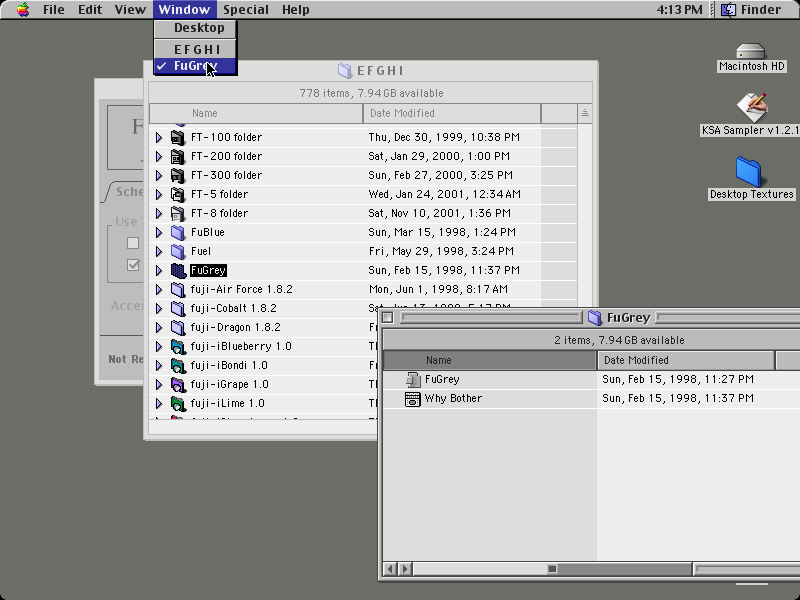Expand the fuji-iGrape 1.0 disclosure triangle
The image size is (800, 600).
[159, 385]
